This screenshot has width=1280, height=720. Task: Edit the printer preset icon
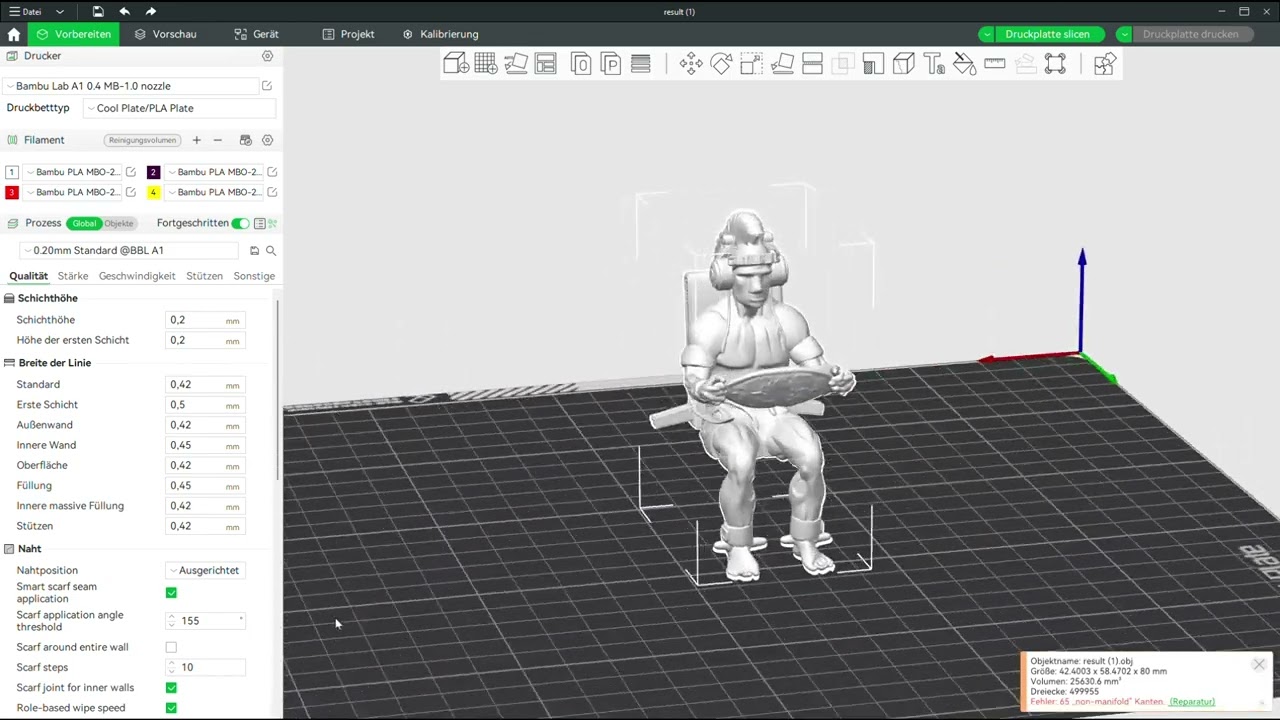point(267,86)
